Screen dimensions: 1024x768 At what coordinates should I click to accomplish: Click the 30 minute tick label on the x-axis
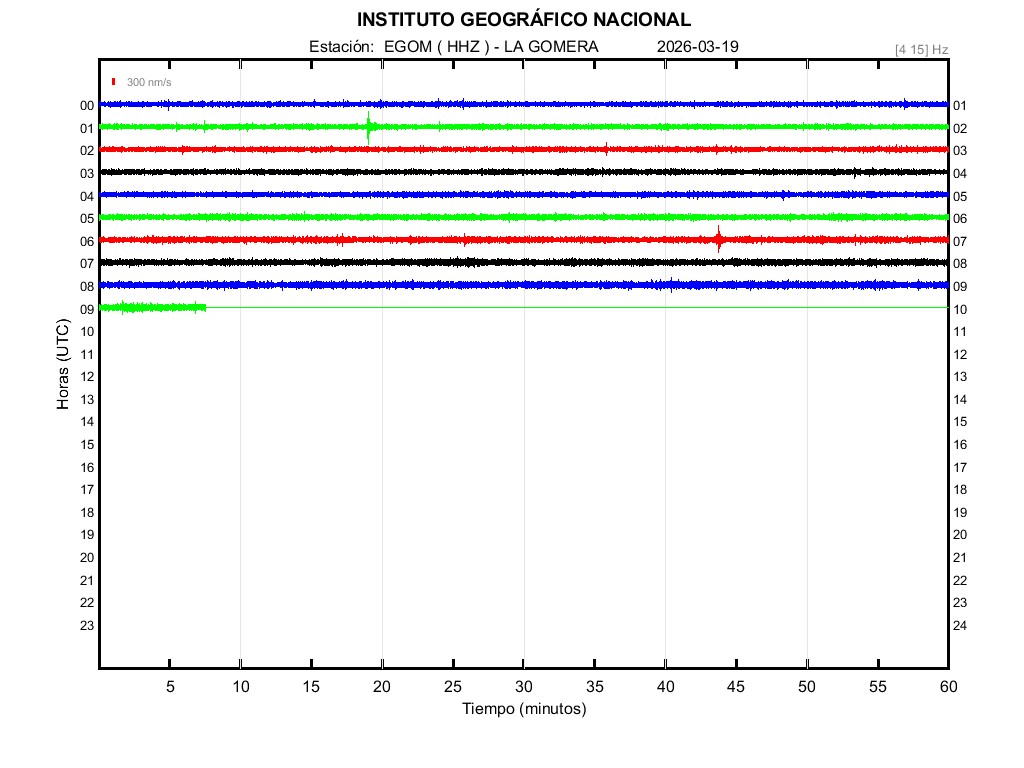(x=523, y=686)
